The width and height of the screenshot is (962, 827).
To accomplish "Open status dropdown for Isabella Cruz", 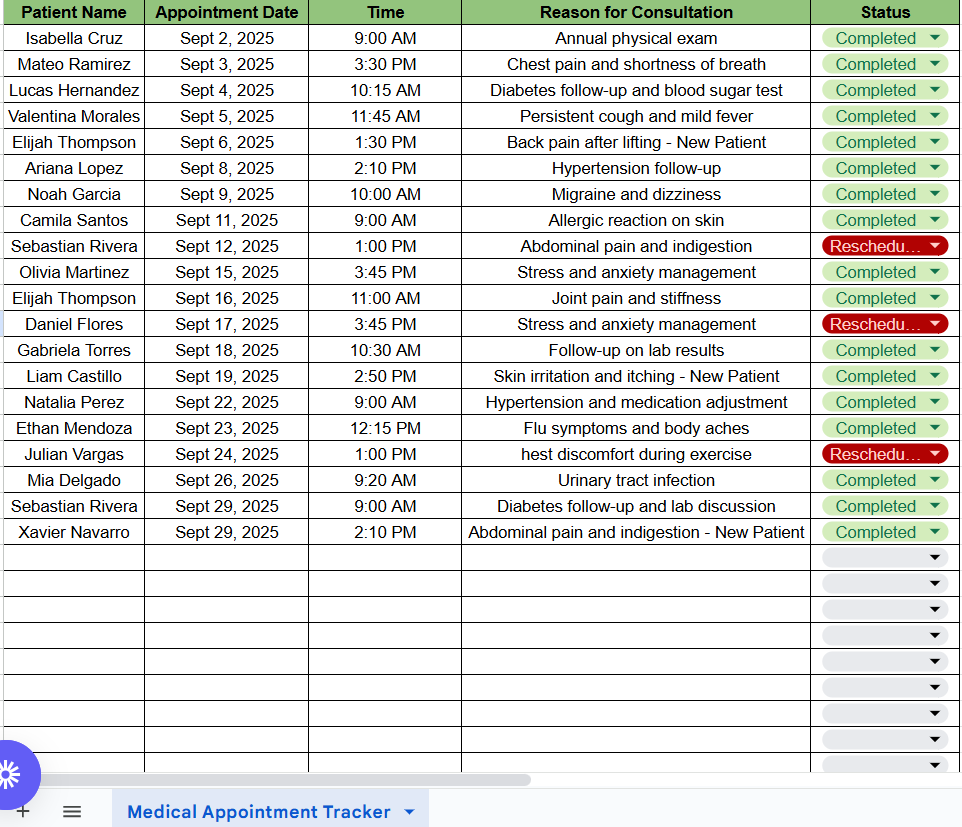I will (x=935, y=38).
